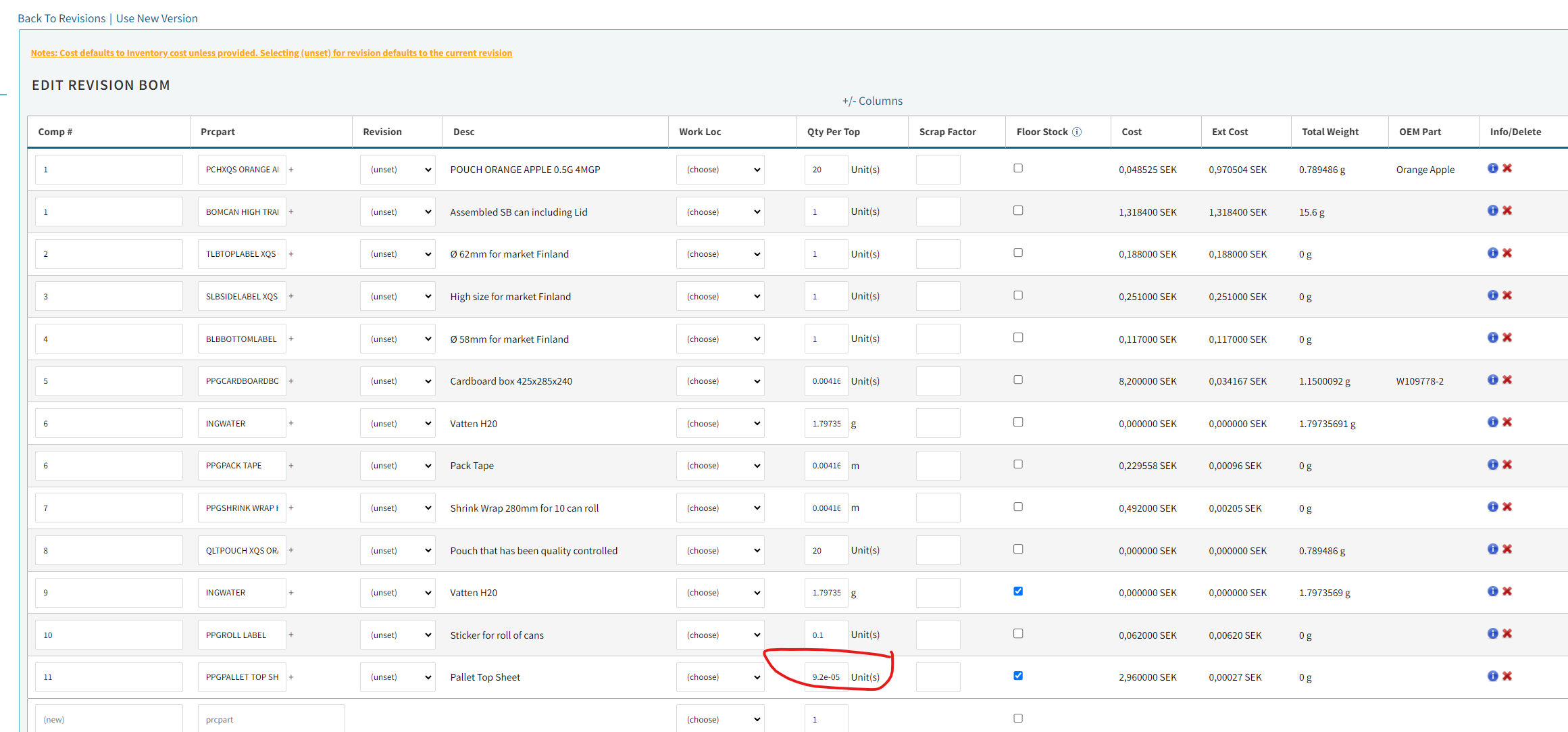Click the 9.2e-05 quantity field for Pallet Top Sheet
Screen dimensions: 1568x732
(x=826, y=677)
